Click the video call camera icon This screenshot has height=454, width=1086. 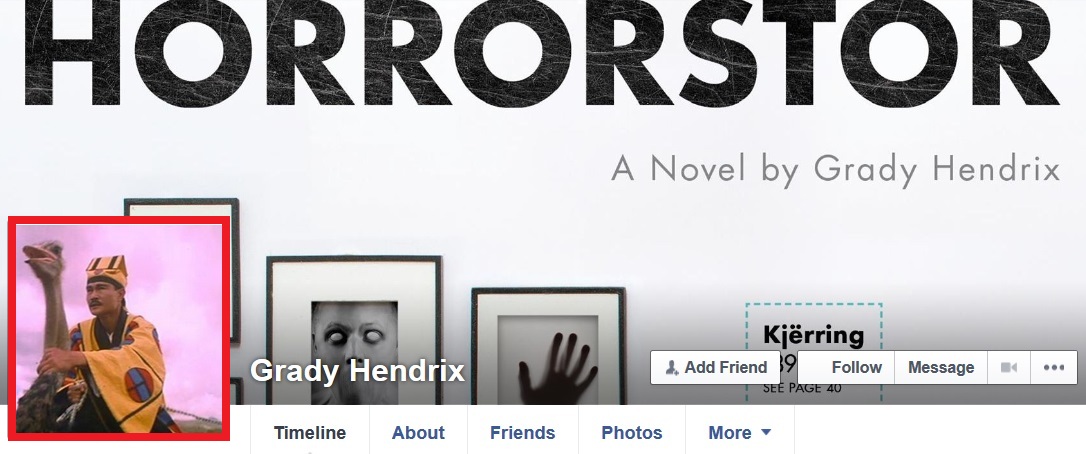pos(1008,367)
